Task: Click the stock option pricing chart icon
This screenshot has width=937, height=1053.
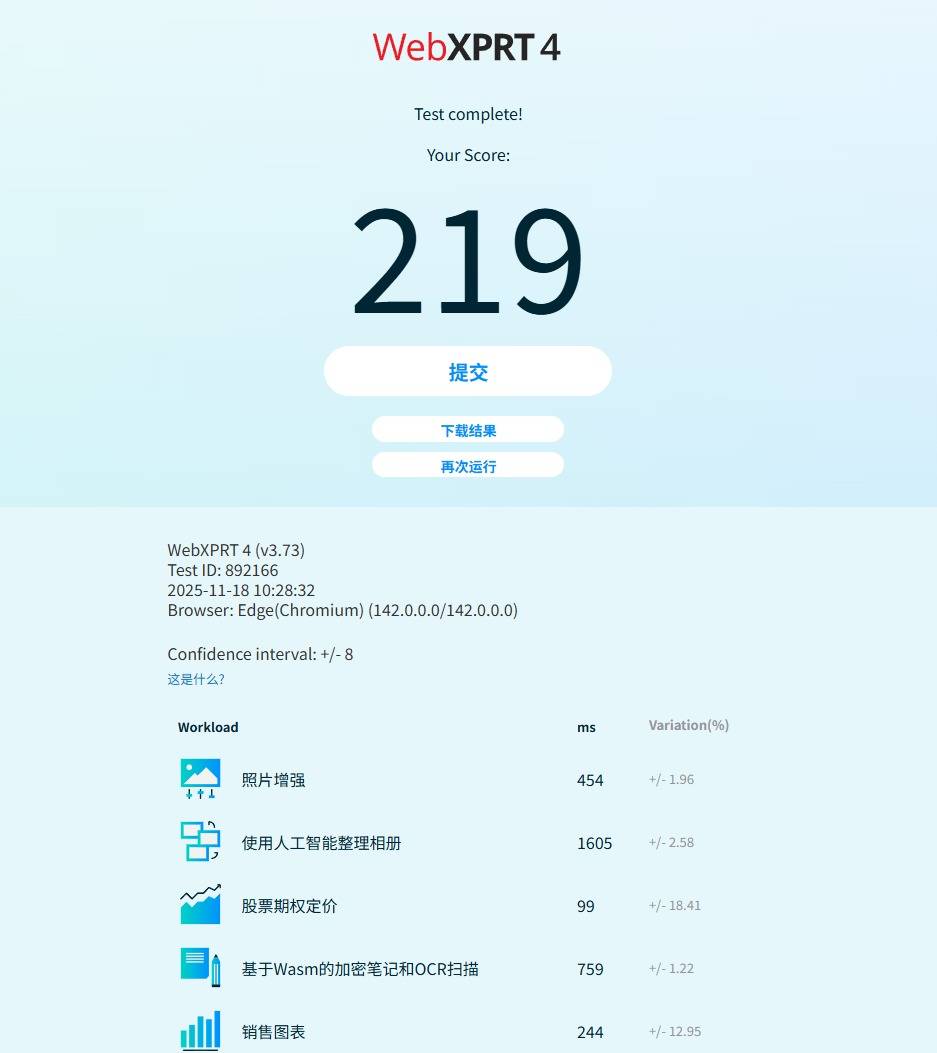Action: (x=200, y=905)
